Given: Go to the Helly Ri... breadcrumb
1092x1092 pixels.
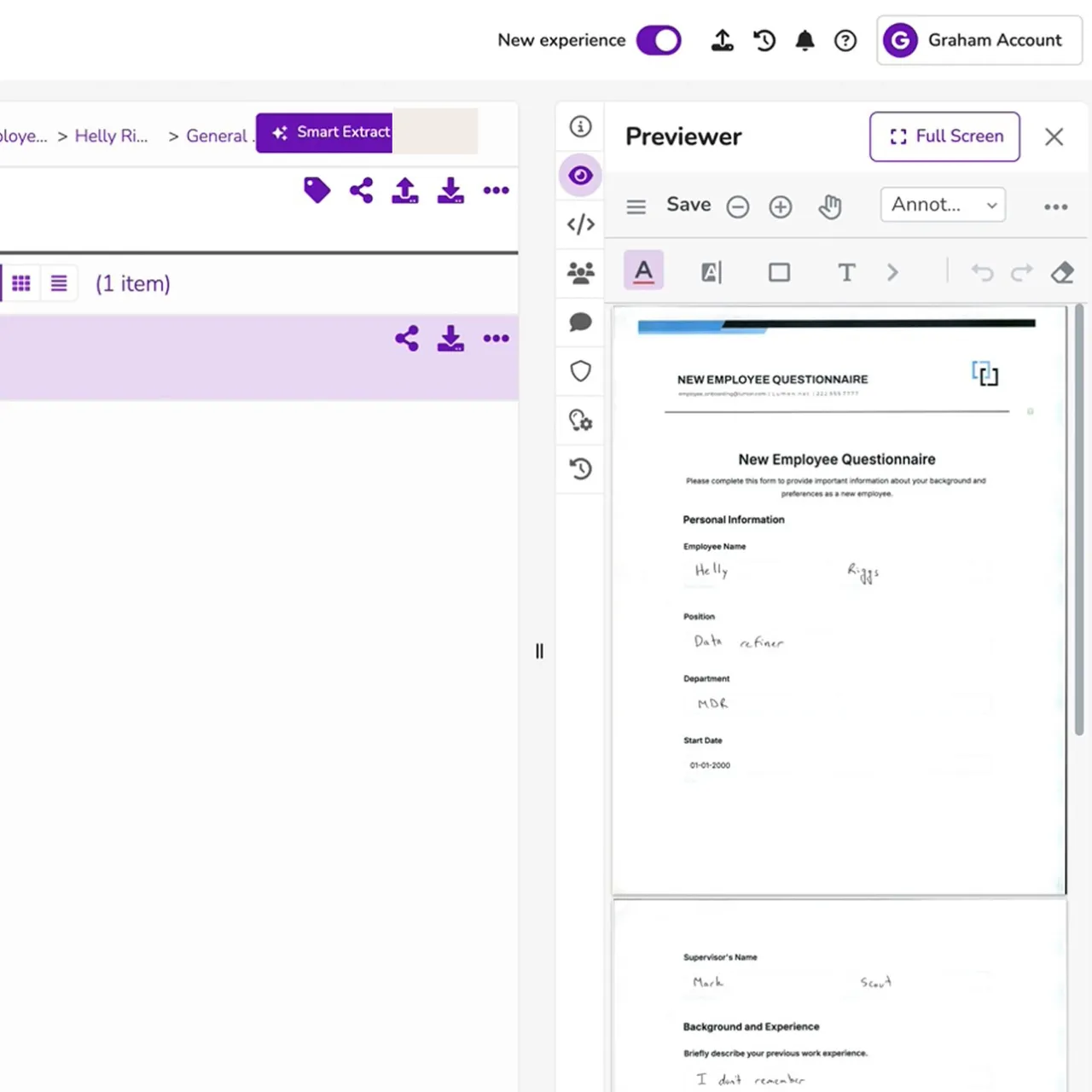Looking at the screenshot, I should pos(111,136).
